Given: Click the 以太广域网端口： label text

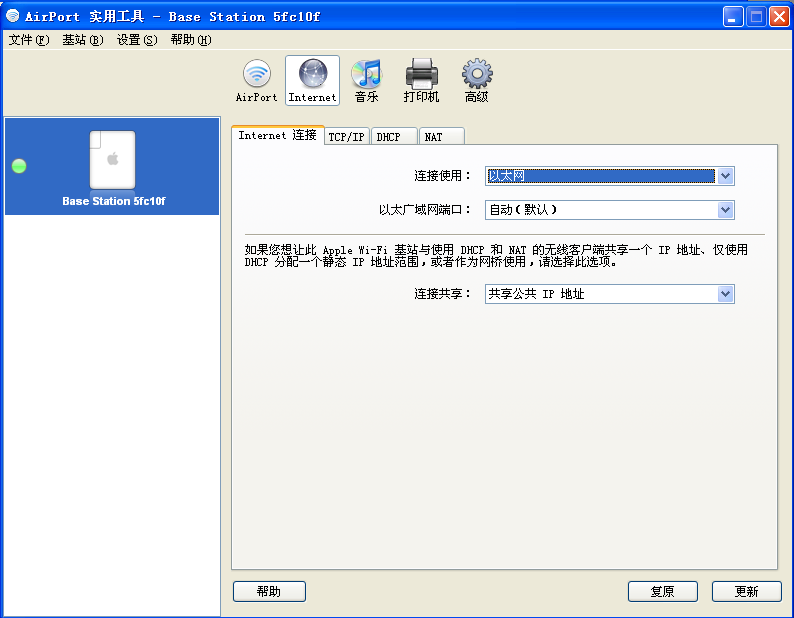Looking at the screenshot, I should tap(425, 210).
